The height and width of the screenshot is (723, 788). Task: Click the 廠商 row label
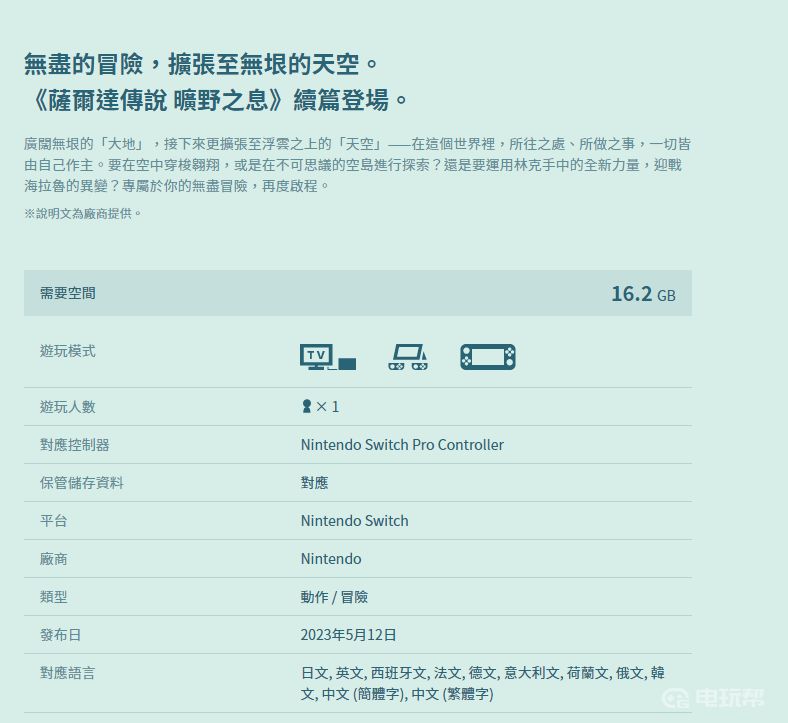pyautogui.click(x=54, y=559)
